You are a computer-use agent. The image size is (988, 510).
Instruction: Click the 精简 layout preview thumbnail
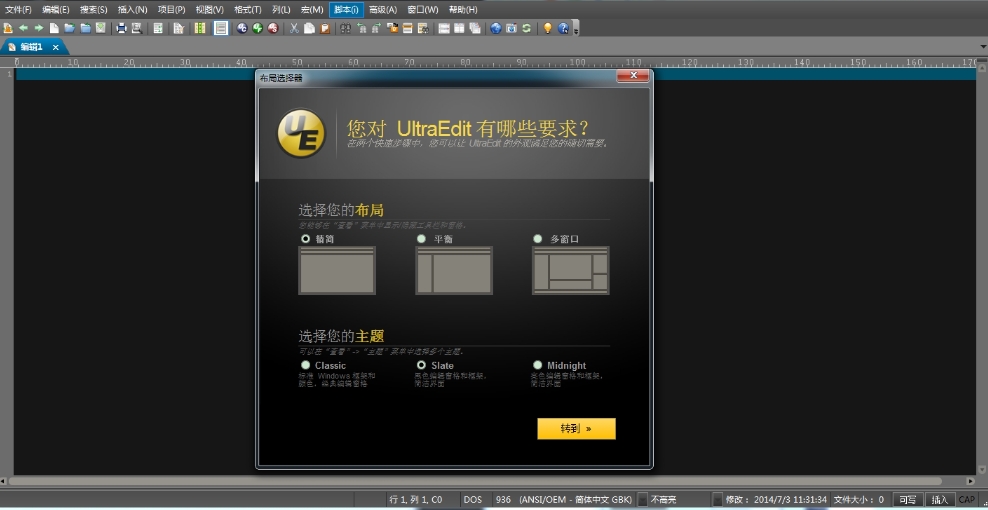coord(337,270)
